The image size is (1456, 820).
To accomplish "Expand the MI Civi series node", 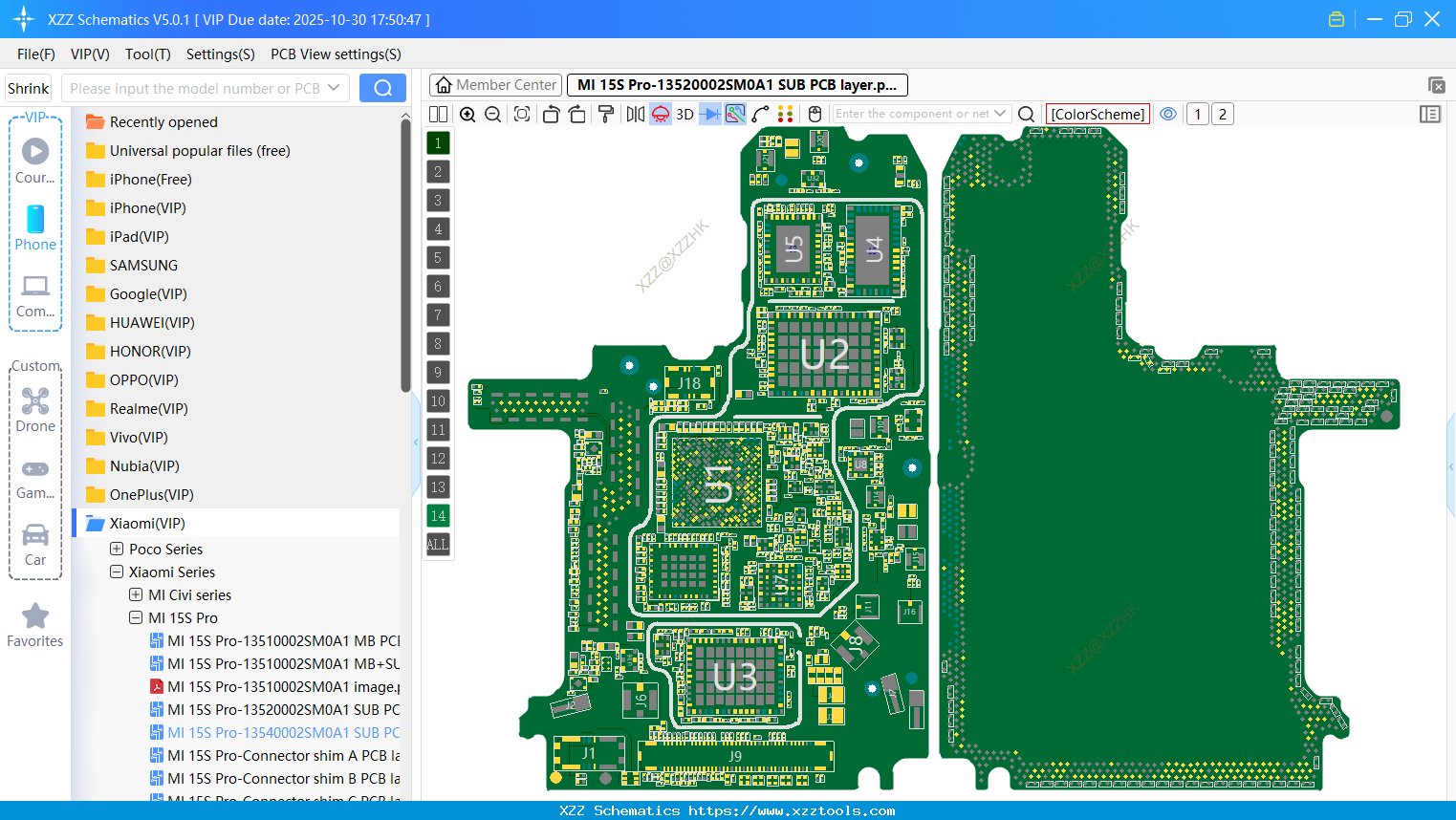I will tap(136, 594).
